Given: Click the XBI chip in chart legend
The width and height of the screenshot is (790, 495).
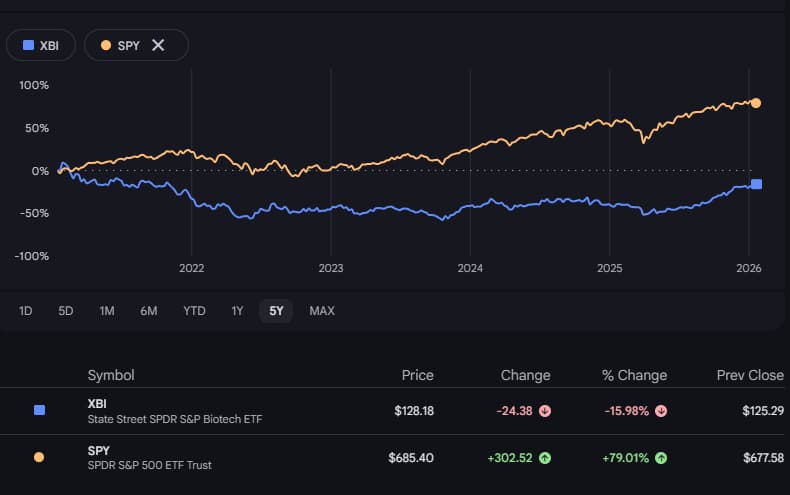Looking at the screenshot, I should coord(42,45).
